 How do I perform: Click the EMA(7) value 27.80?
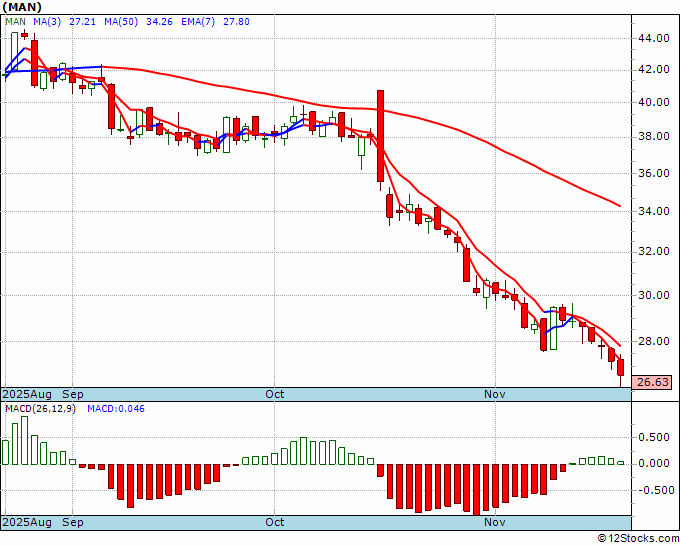[x=236, y=22]
